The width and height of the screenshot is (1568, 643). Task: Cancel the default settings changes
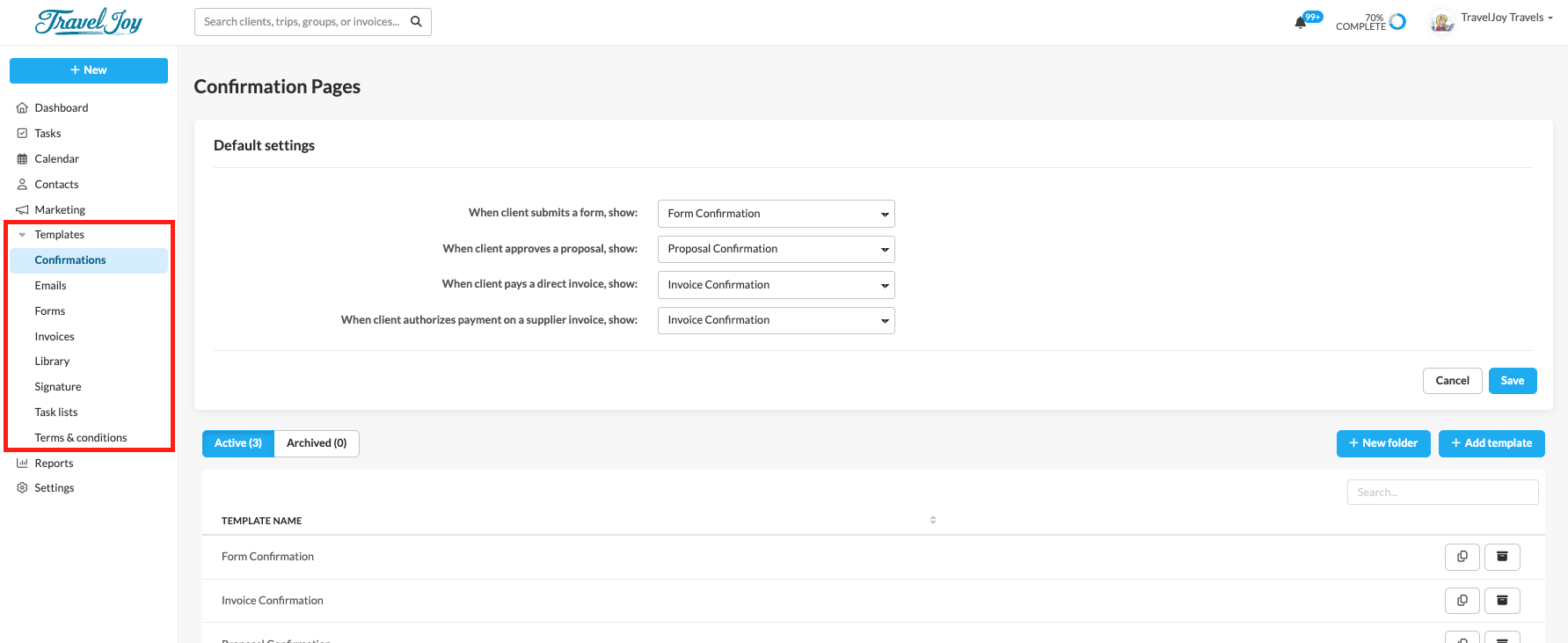tap(1453, 381)
